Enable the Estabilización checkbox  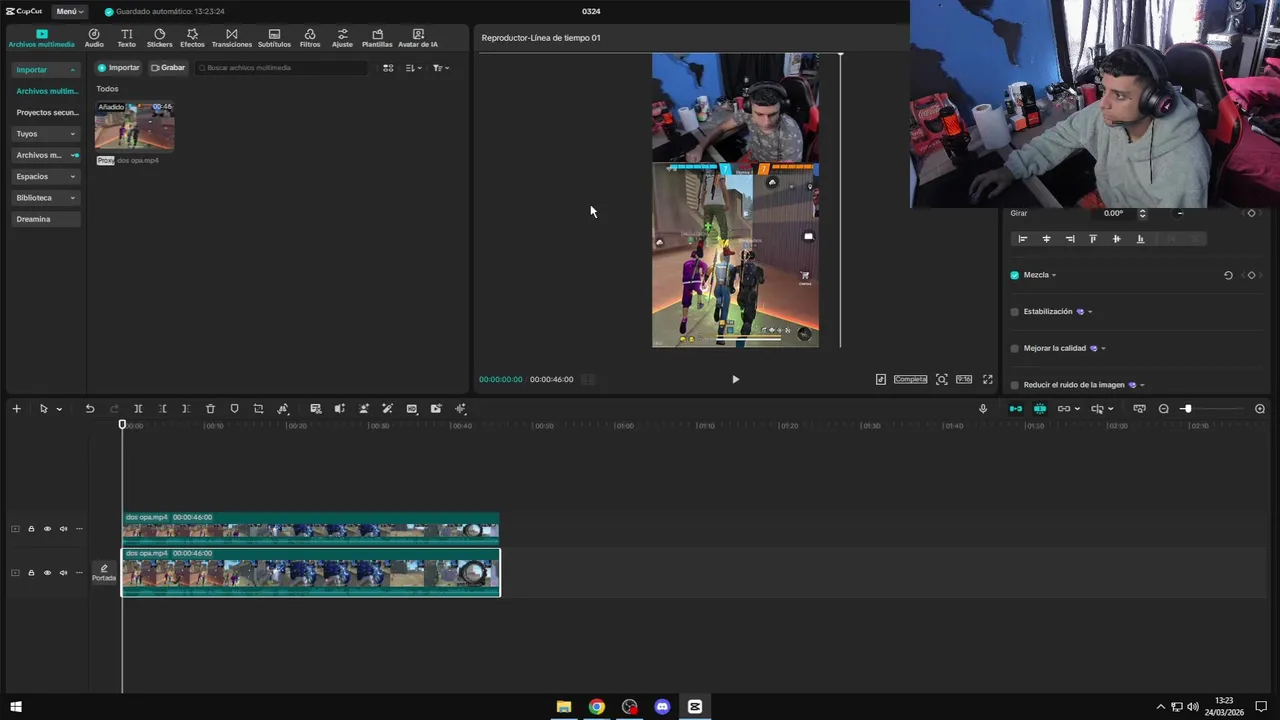(x=1014, y=312)
